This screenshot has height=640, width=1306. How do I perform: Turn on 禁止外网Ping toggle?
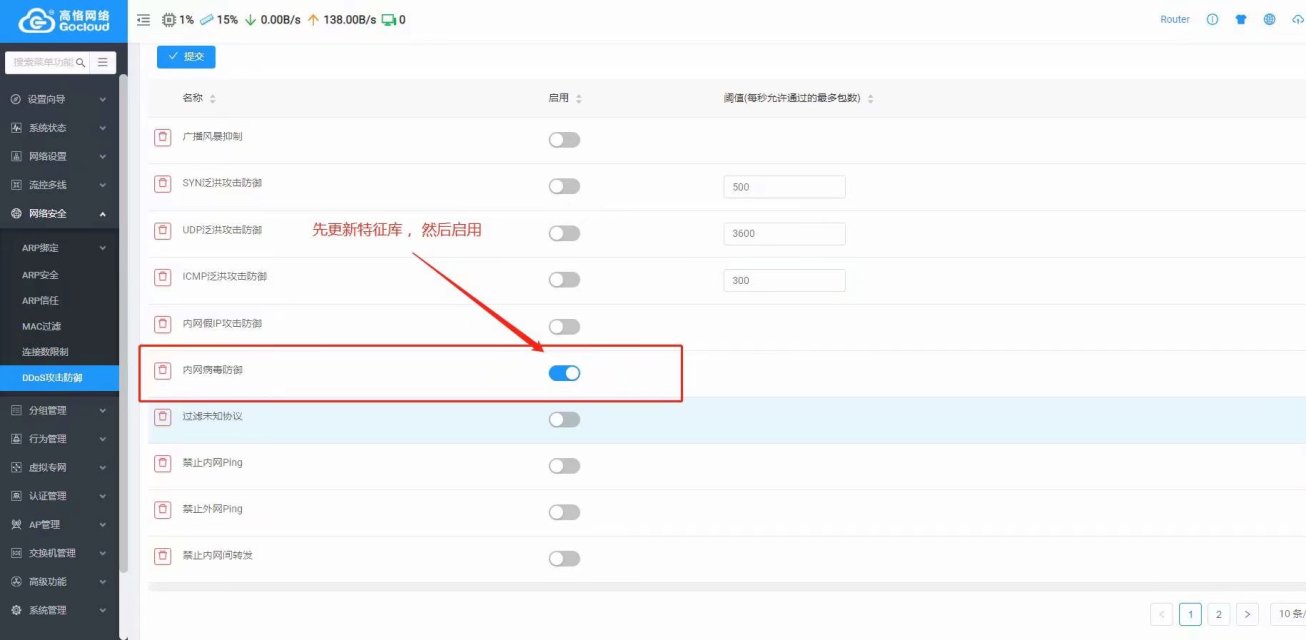click(x=564, y=512)
